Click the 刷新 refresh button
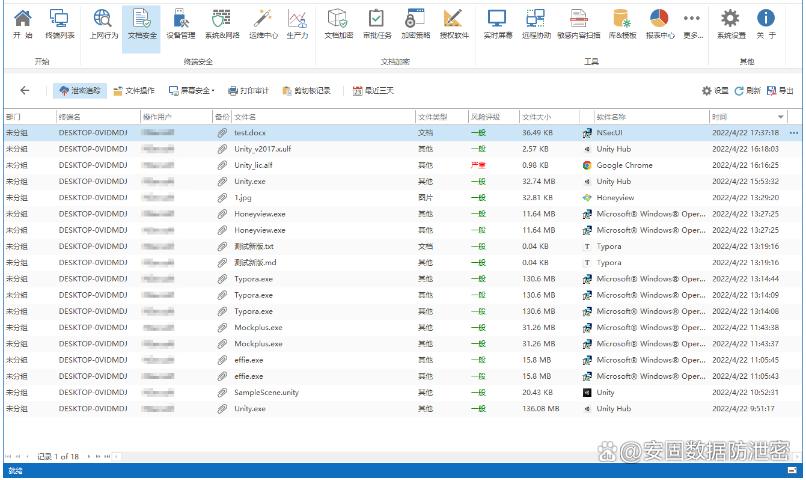806x480 pixels. [748, 91]
